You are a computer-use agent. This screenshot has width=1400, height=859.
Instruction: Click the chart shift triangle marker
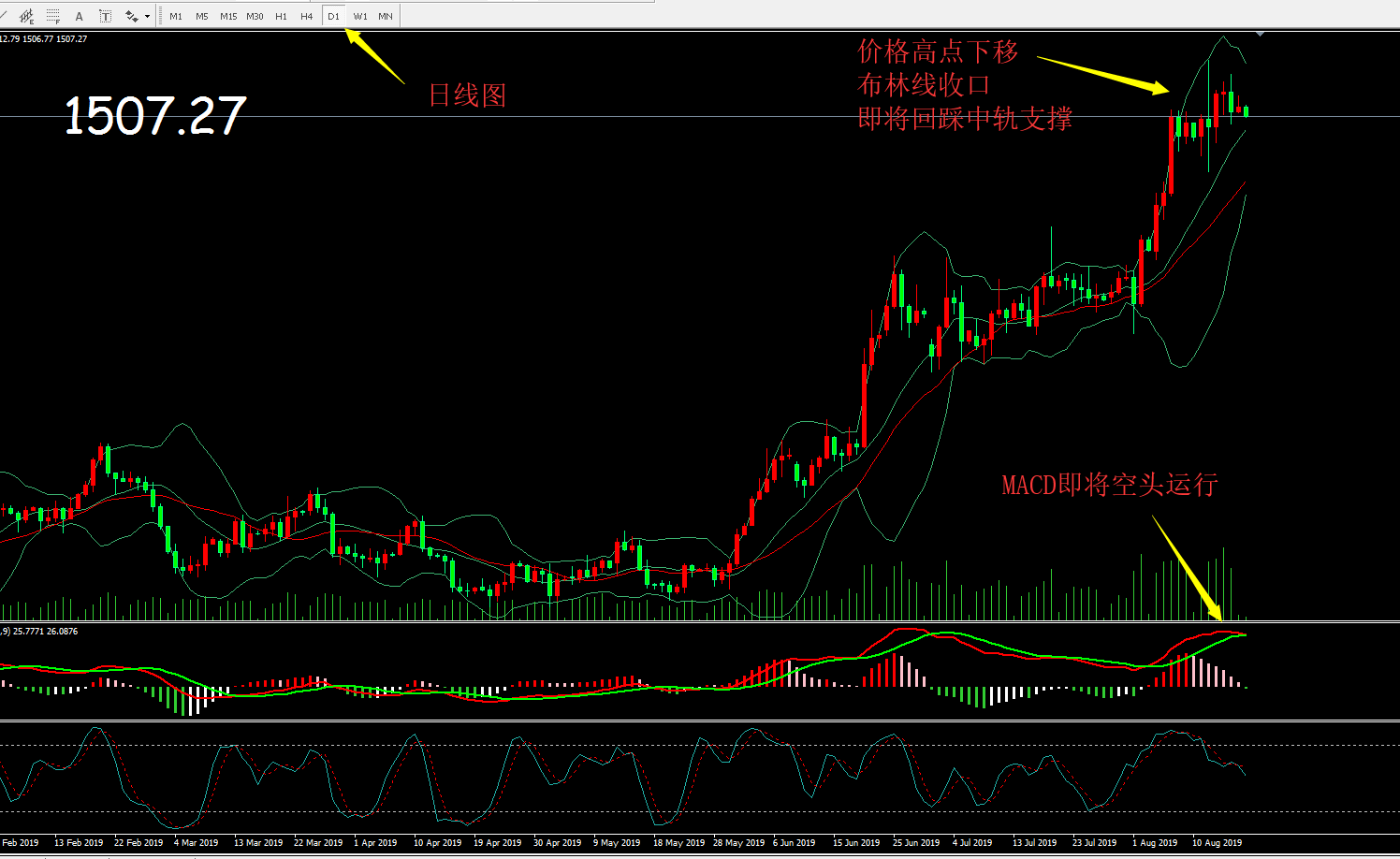[x=1261, y=34]
